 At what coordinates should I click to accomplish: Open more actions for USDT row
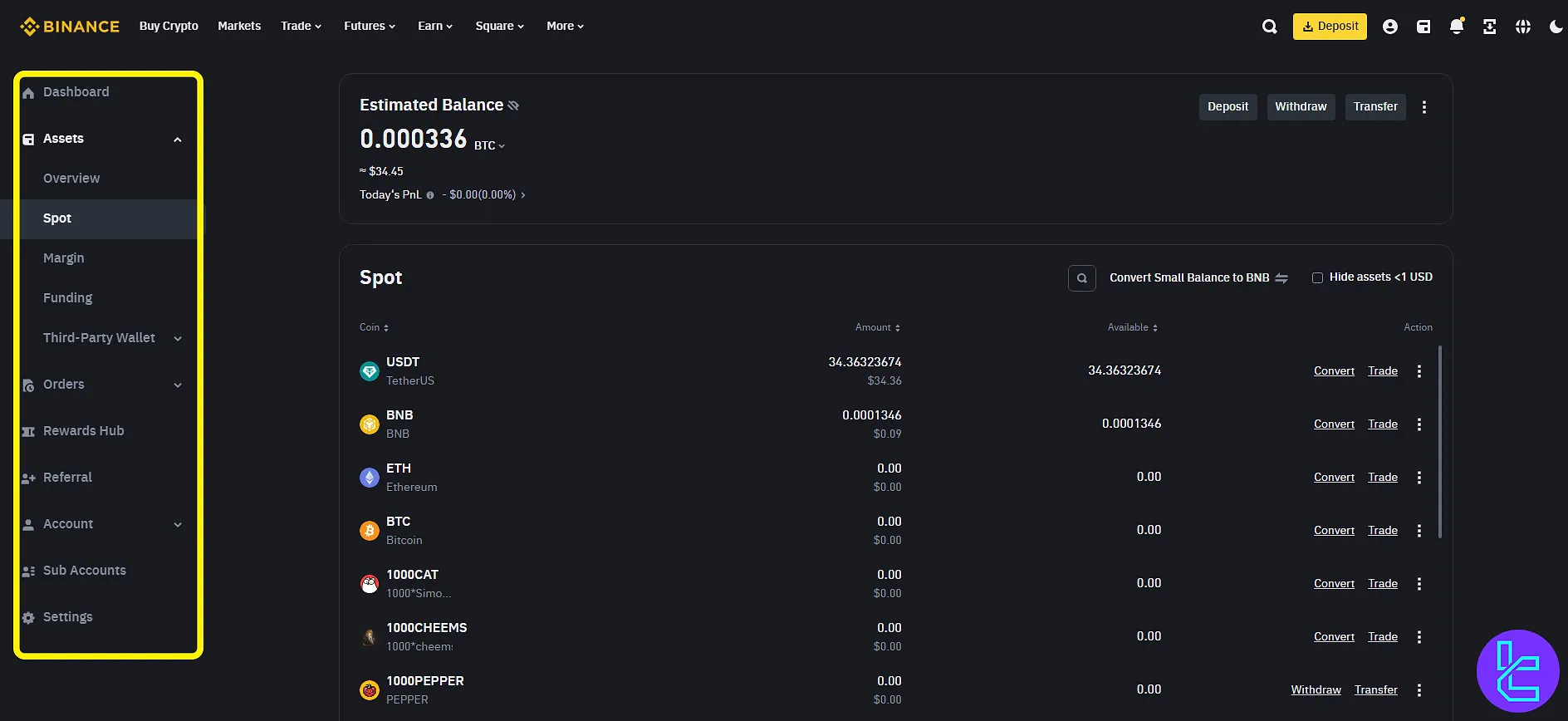pyautogui.click(x=1419, y=371)
